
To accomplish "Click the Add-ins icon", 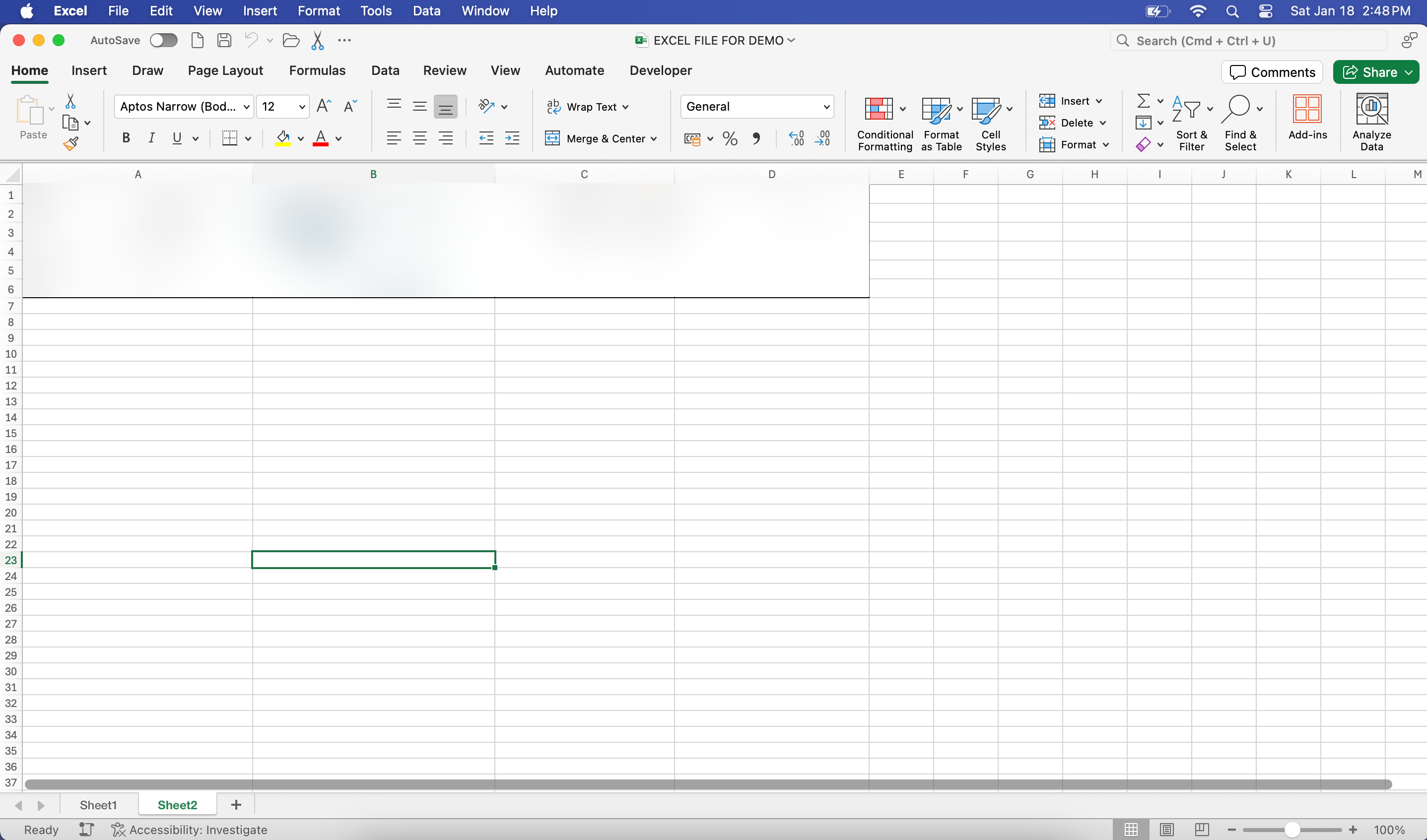I will [1307, 109].
